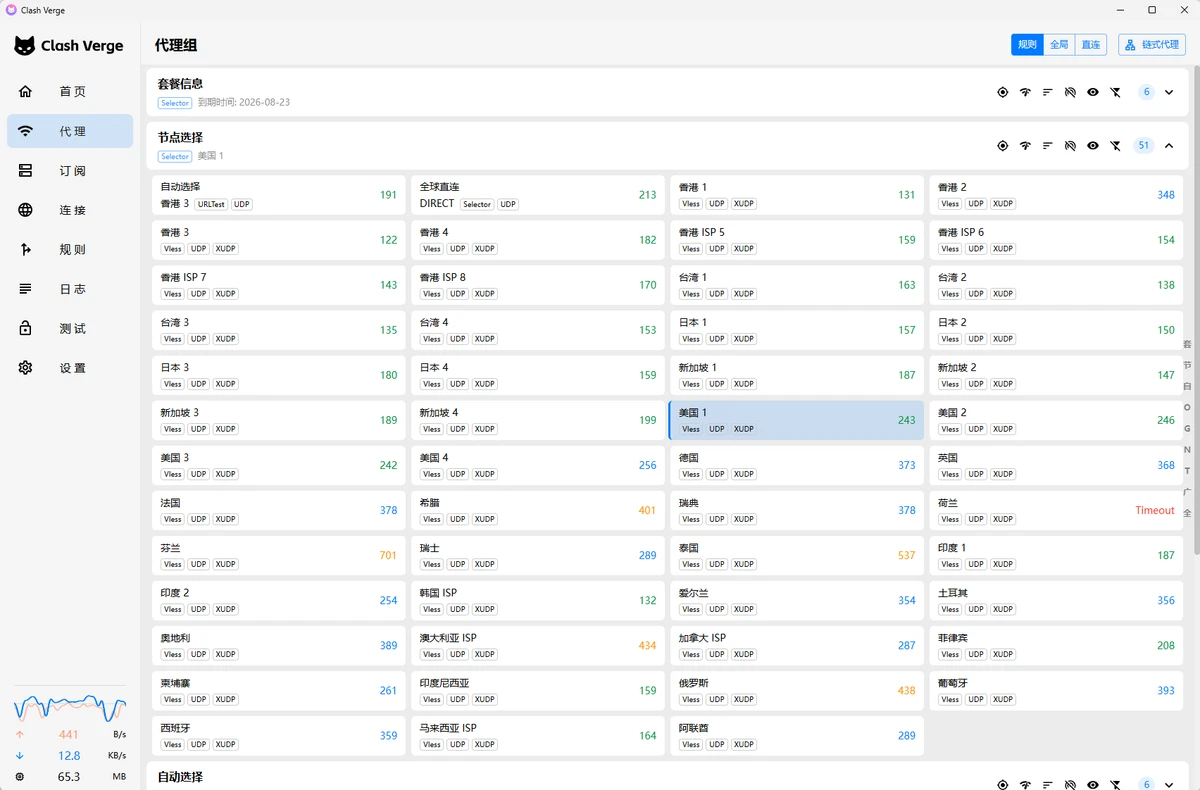Select the 新加坡 4 node
This screenshot has height=790, width=1200.
(x=538, y=420)
